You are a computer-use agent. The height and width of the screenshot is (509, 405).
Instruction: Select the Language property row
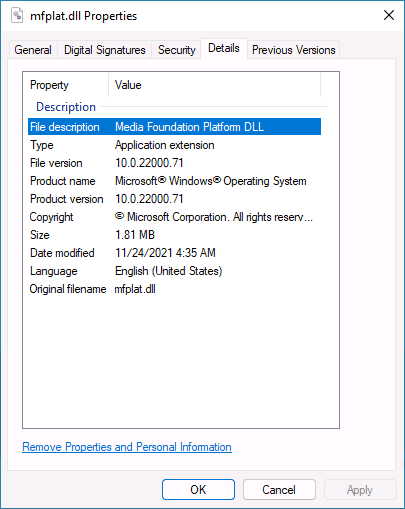(174, 271)
